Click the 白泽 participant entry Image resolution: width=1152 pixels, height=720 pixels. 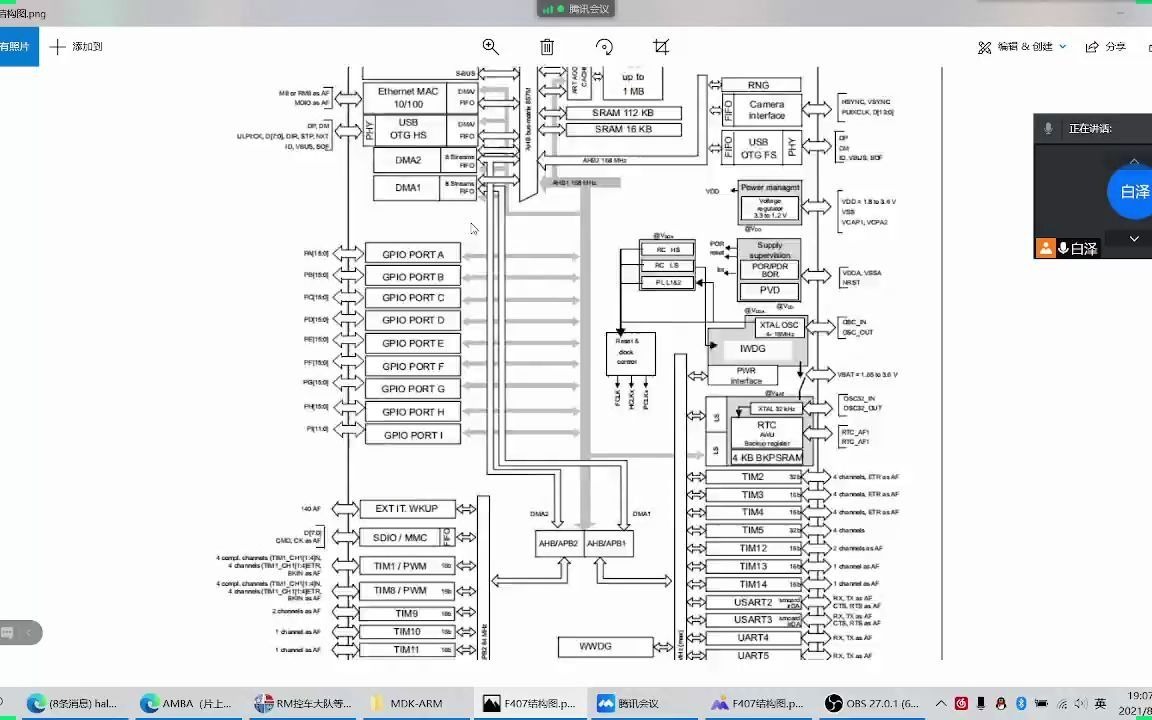click(x=1078, y=248)
